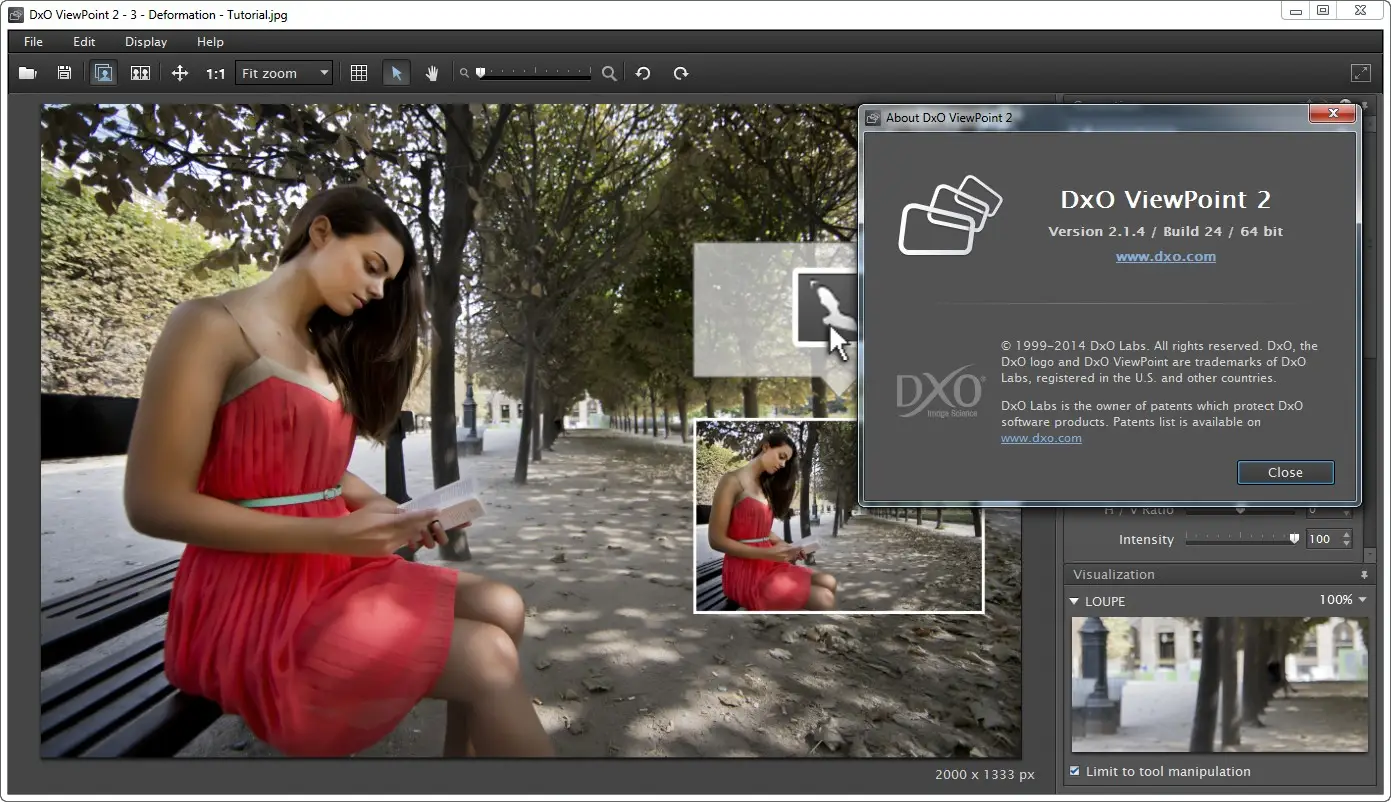Click the Close button in the About dialog
Image resolution: width=1391 pixels, height=802 pixels.
[x=1285, y=472]
